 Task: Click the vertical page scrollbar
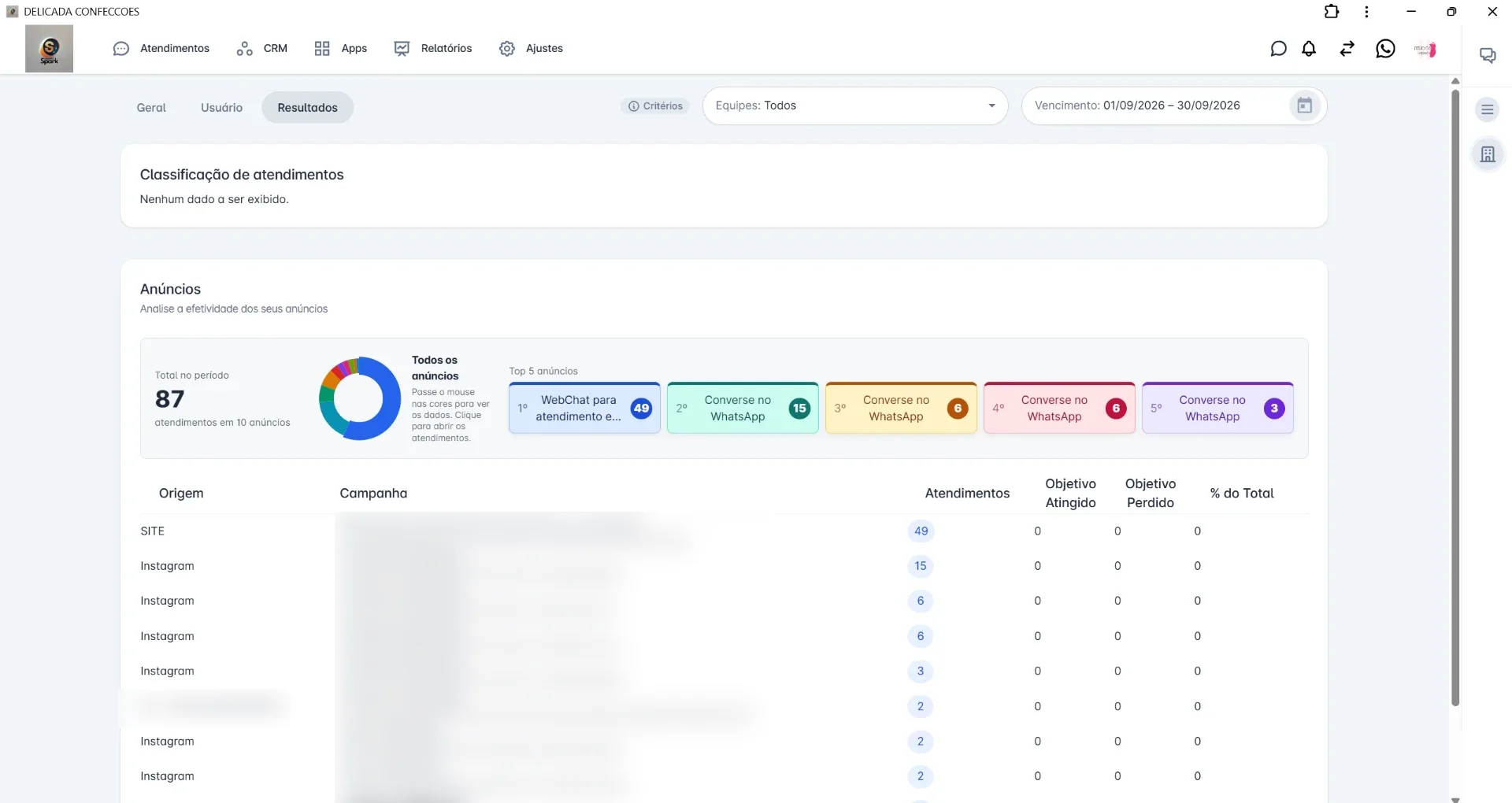click(x=1455, y=398)
